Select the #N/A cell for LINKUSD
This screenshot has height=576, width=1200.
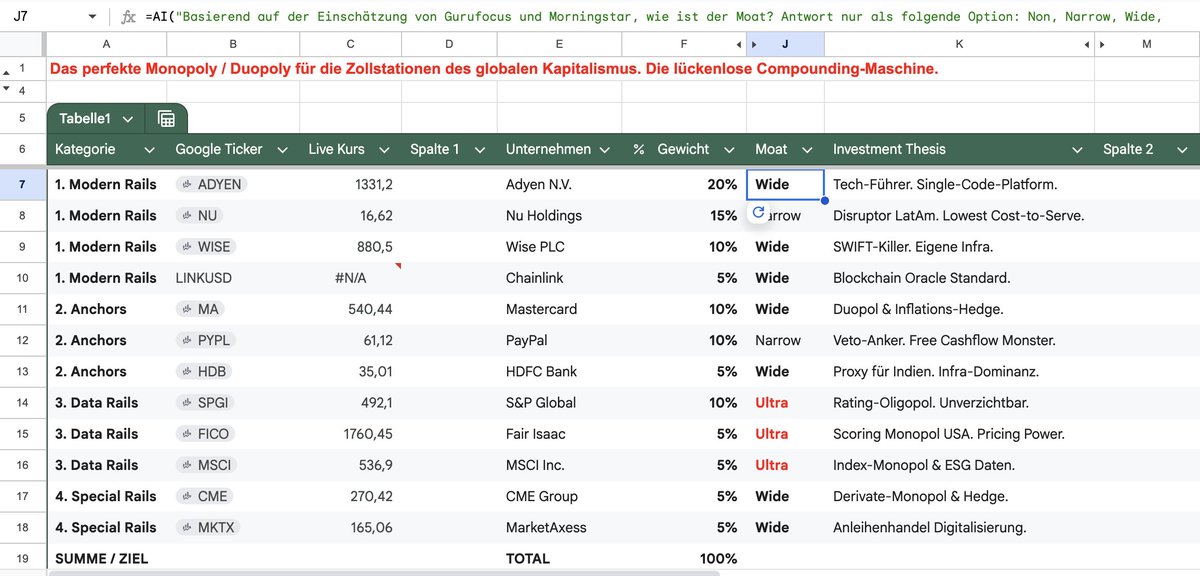click(350, 278)
